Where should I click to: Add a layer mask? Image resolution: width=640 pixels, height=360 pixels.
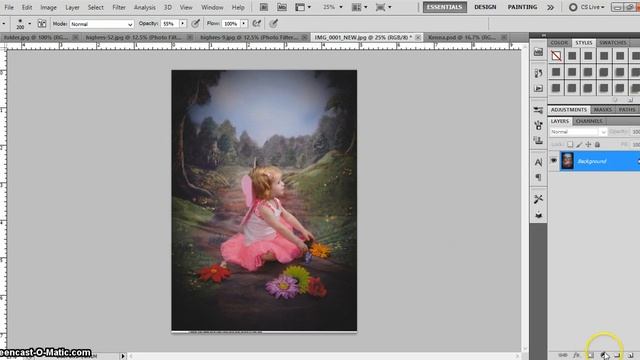click(590, 356)
